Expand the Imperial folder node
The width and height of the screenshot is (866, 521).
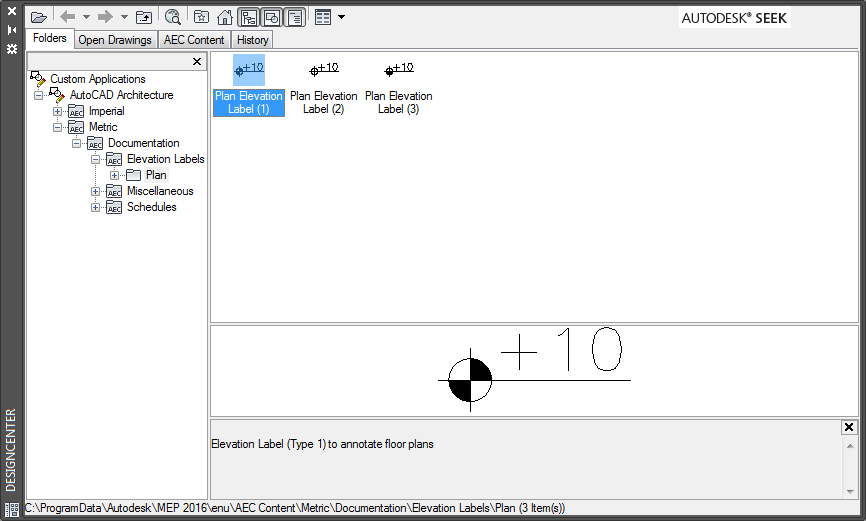tap(57, 112)
